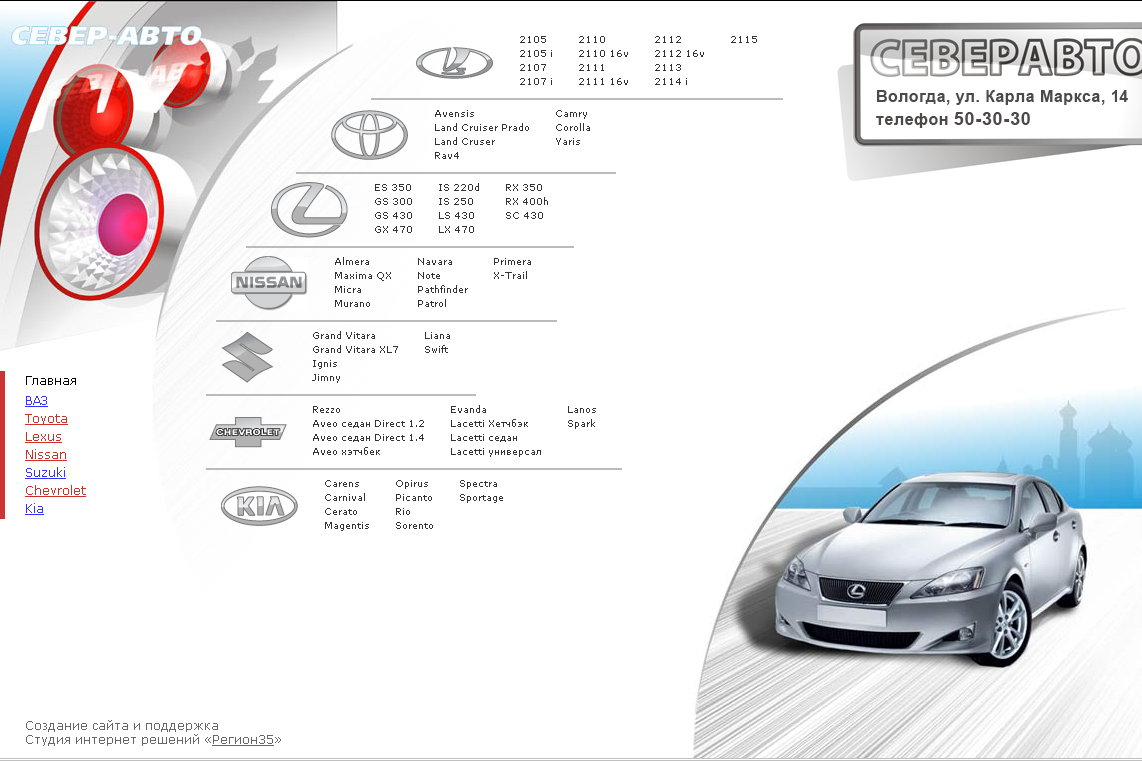Select Chevrolet Lanos model
The width and height of the screenshot is (1142, 761).
pyautogui.click(x=581, y=410)
